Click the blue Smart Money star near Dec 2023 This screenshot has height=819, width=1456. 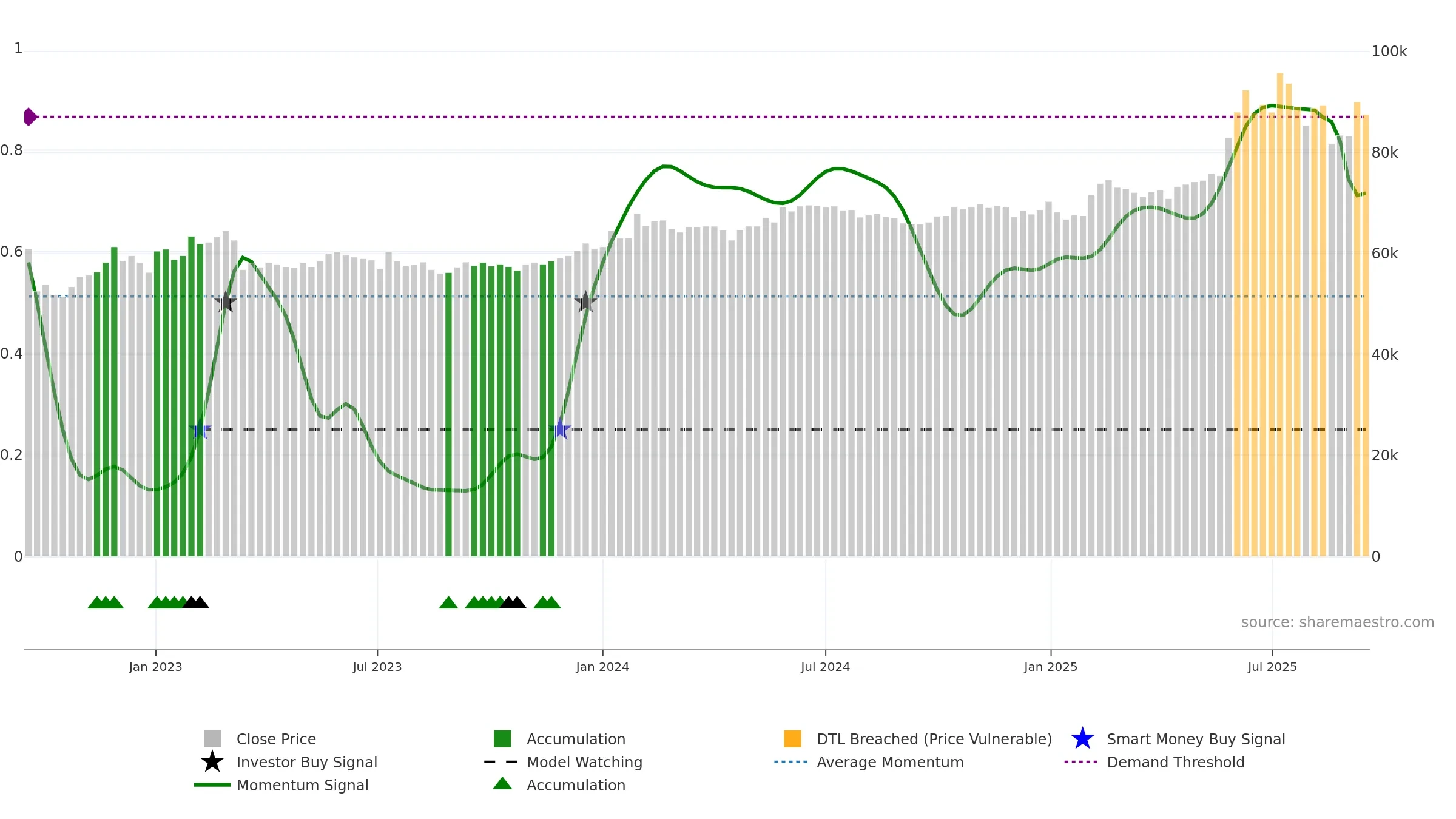560,430
